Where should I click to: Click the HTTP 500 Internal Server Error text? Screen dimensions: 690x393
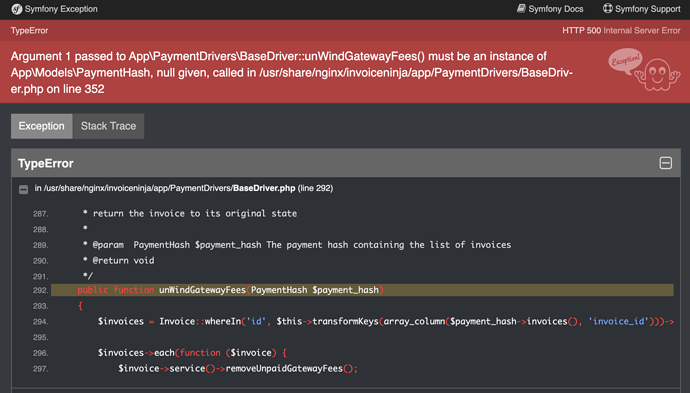621,30
